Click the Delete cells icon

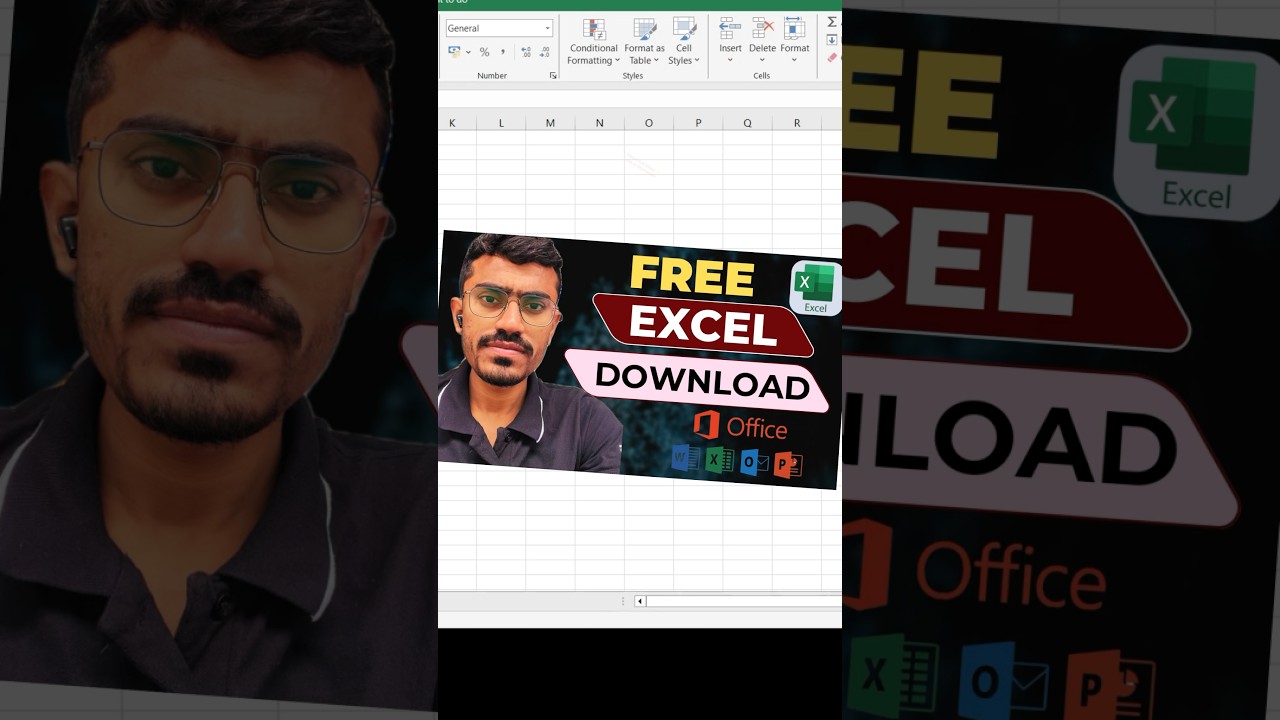click(762, 29)
